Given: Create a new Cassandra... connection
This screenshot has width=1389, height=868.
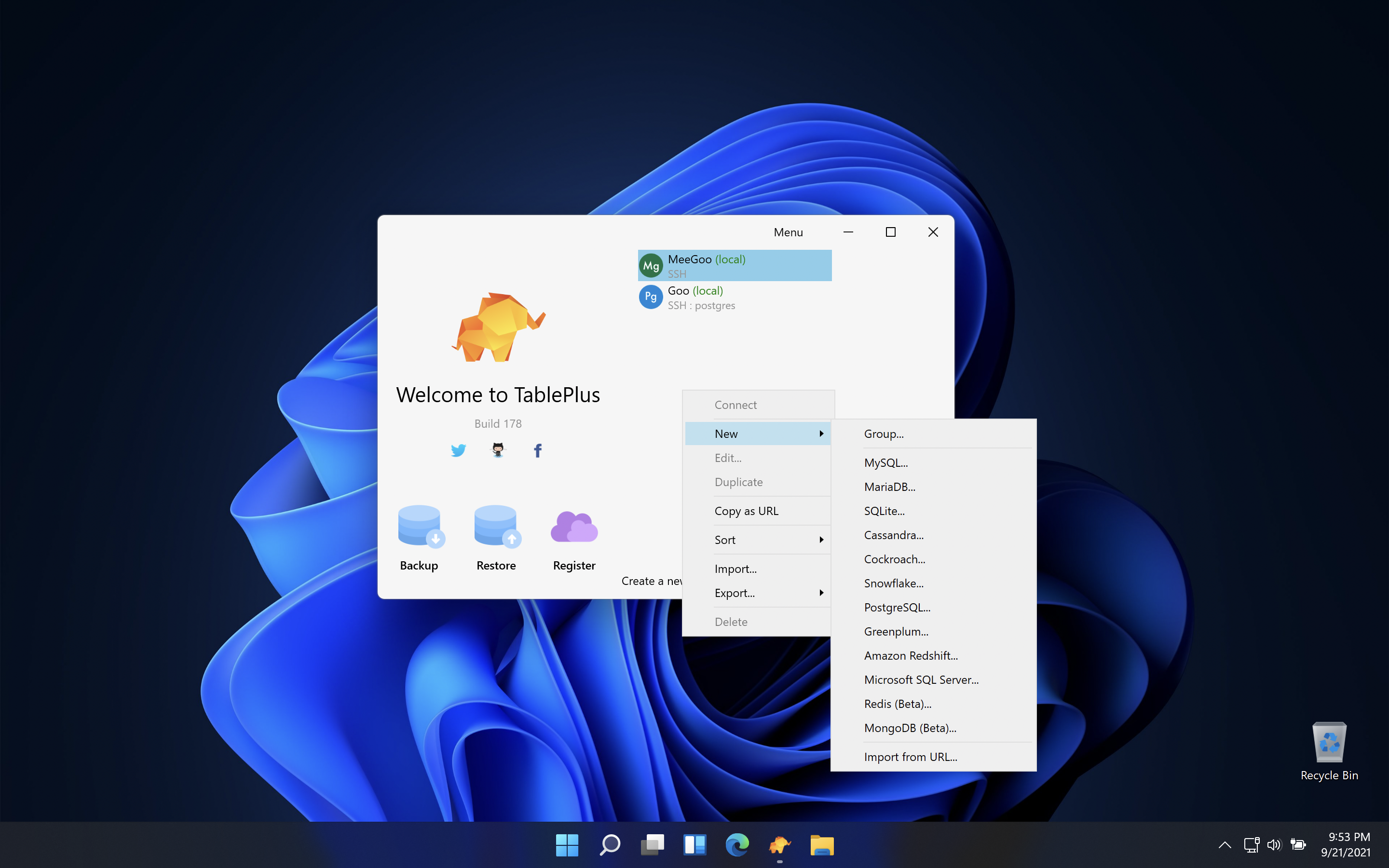Looking at the screenshot, I should (933, 534).
